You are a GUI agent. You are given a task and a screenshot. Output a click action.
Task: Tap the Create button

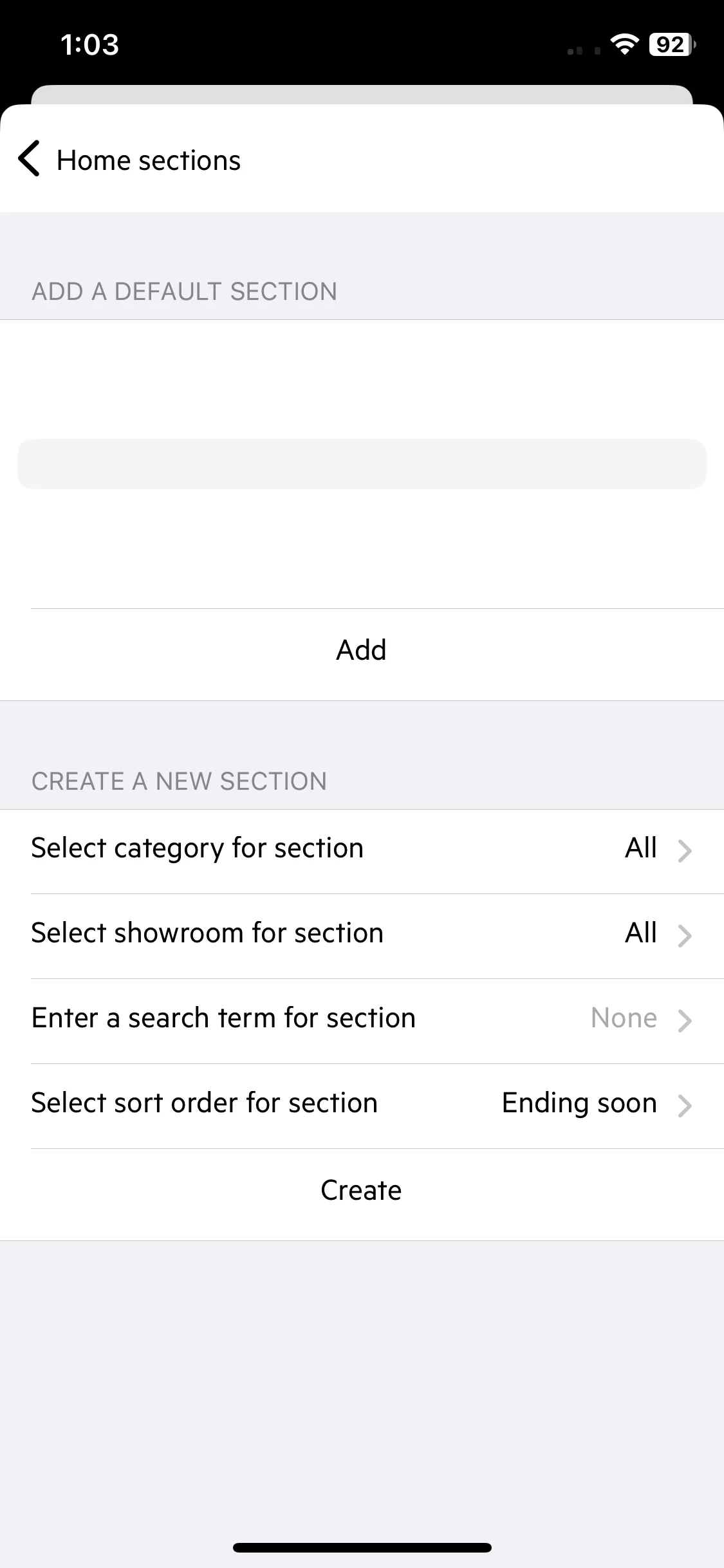click(362, 1191)
